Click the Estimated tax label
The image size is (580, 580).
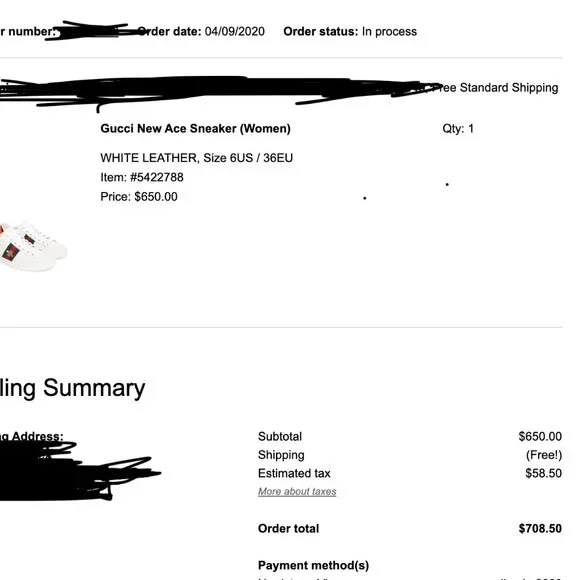[294, 473]
